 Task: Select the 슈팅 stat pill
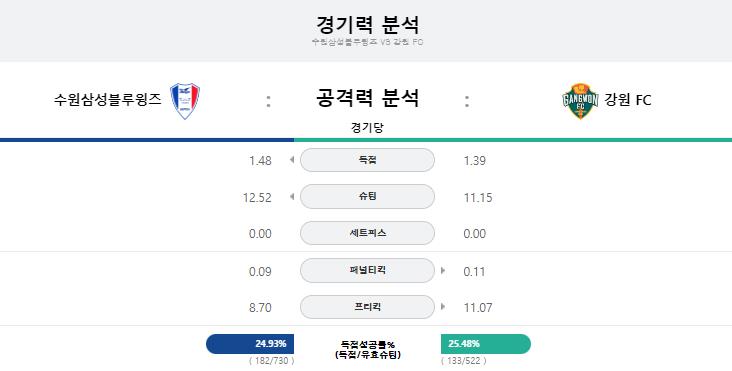pos(367,196)
